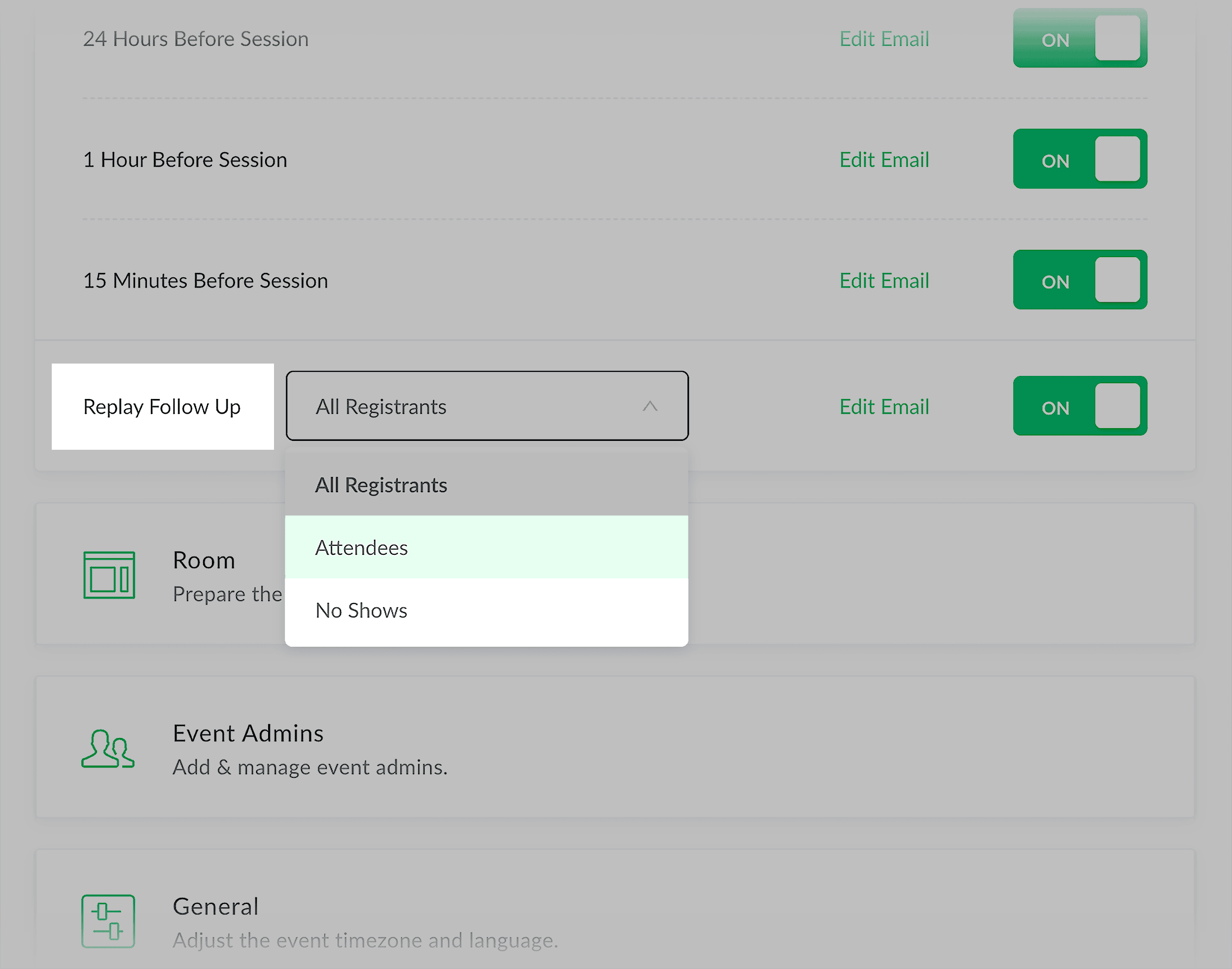Edit the 24 Hours Before Session email

click(884, 38)
